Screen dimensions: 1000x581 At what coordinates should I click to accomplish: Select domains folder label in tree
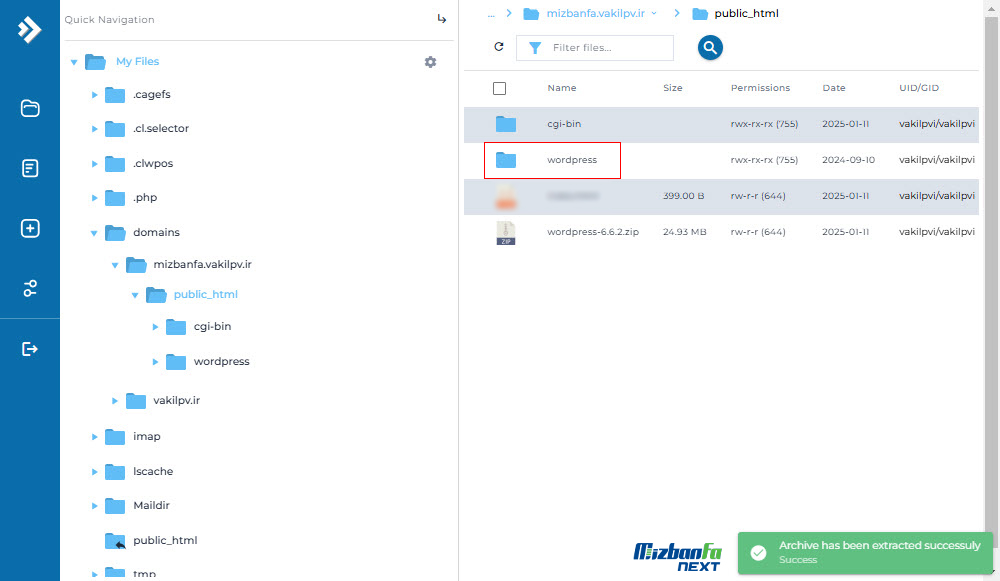coord(156,232)
